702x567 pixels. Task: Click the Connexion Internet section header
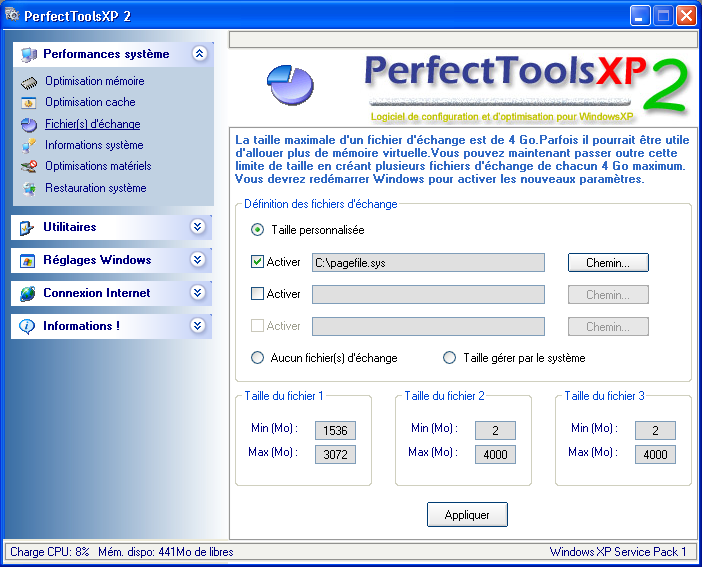111,293
